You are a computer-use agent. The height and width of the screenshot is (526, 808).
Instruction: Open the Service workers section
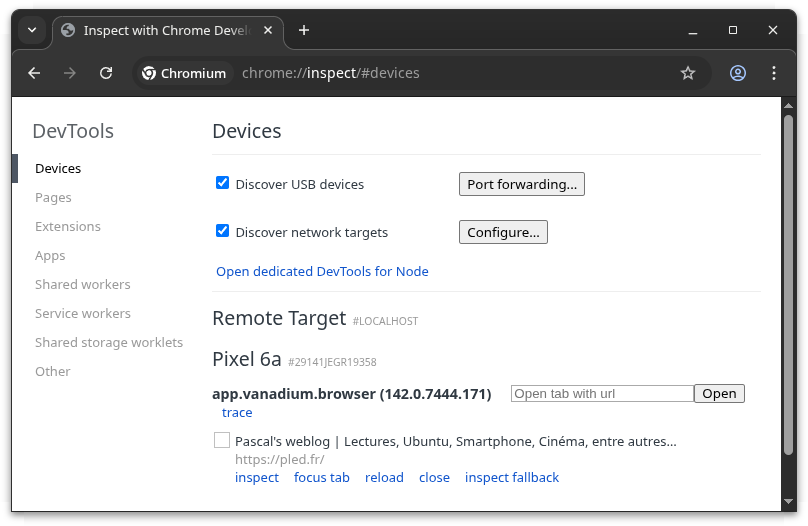click(83, 314)
